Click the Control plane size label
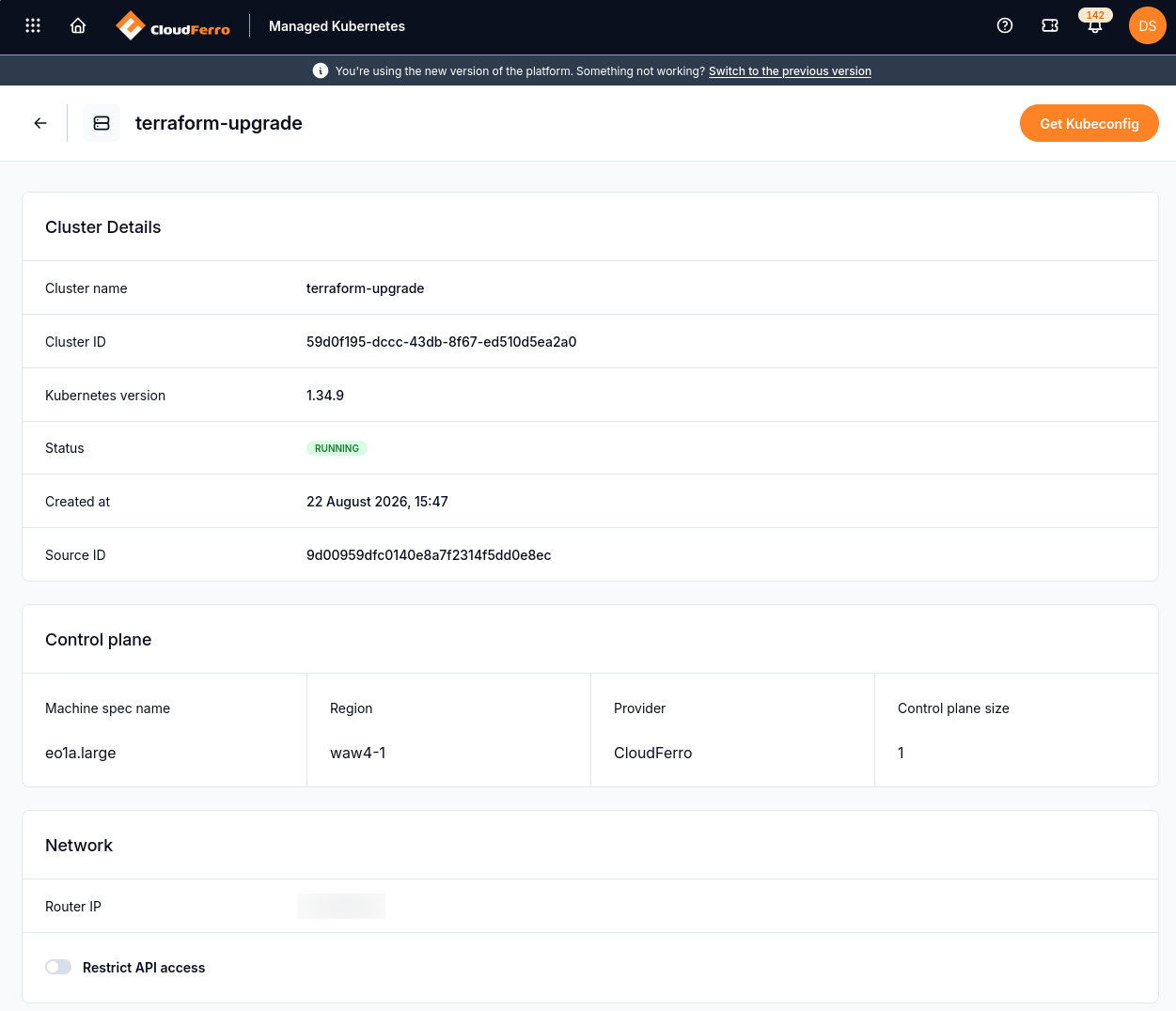This screenshot has height=1011, width=1176. [953, 708]
